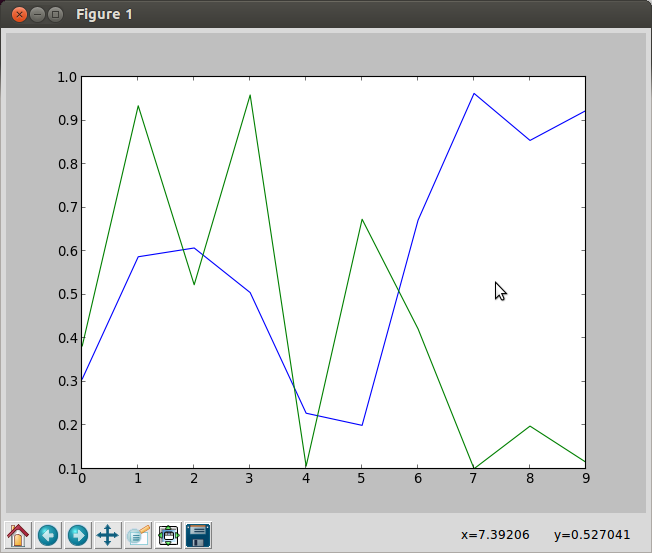Click the y coordinate readout in status bar
This screenshot has width=652, height=553.
[592, 535]
